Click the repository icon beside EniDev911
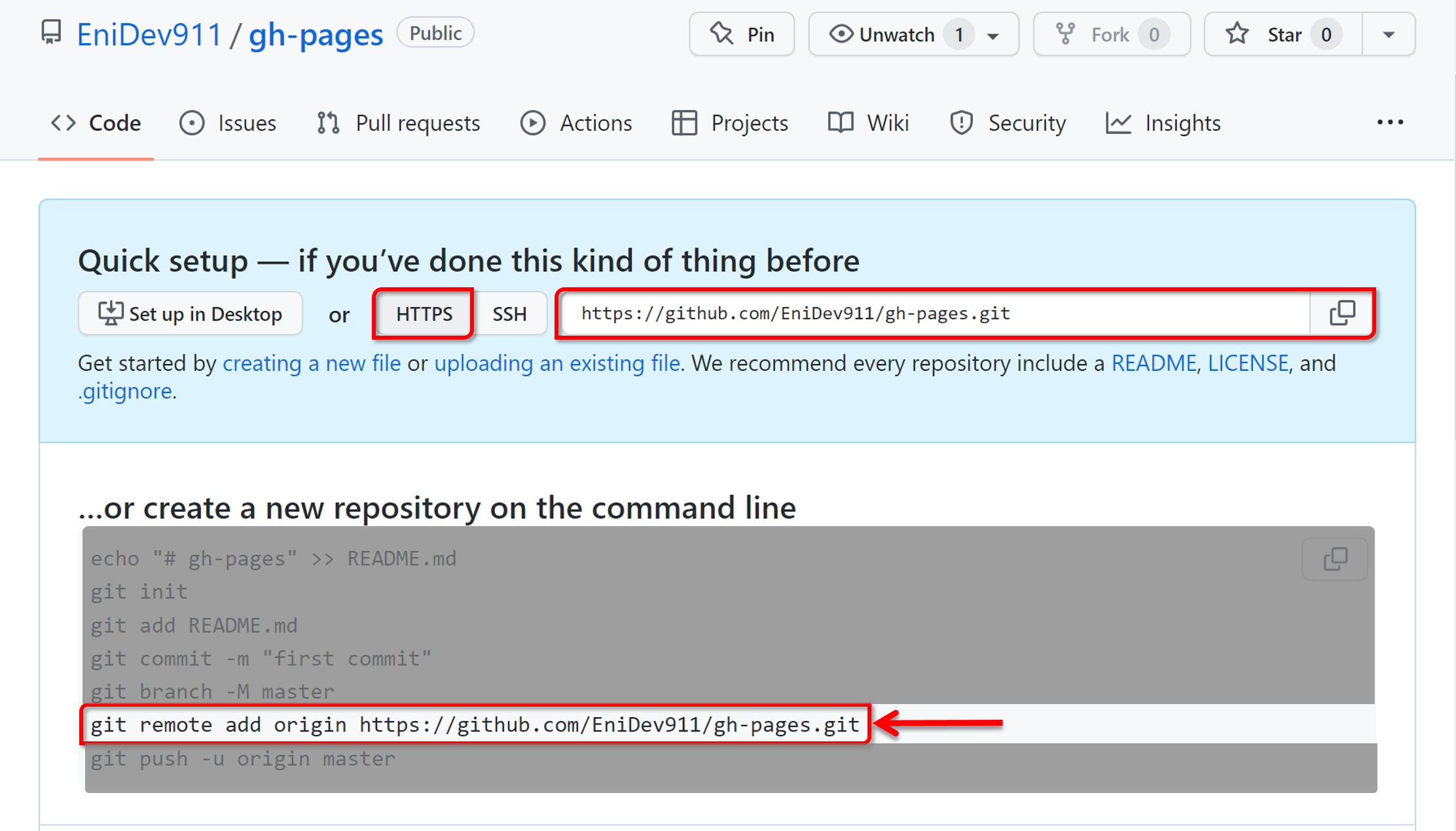 [51, 33]
